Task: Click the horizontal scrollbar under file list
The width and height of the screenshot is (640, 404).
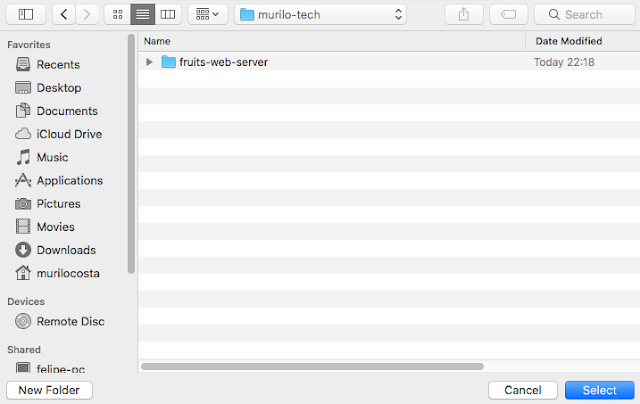Action: pos(312,366)
